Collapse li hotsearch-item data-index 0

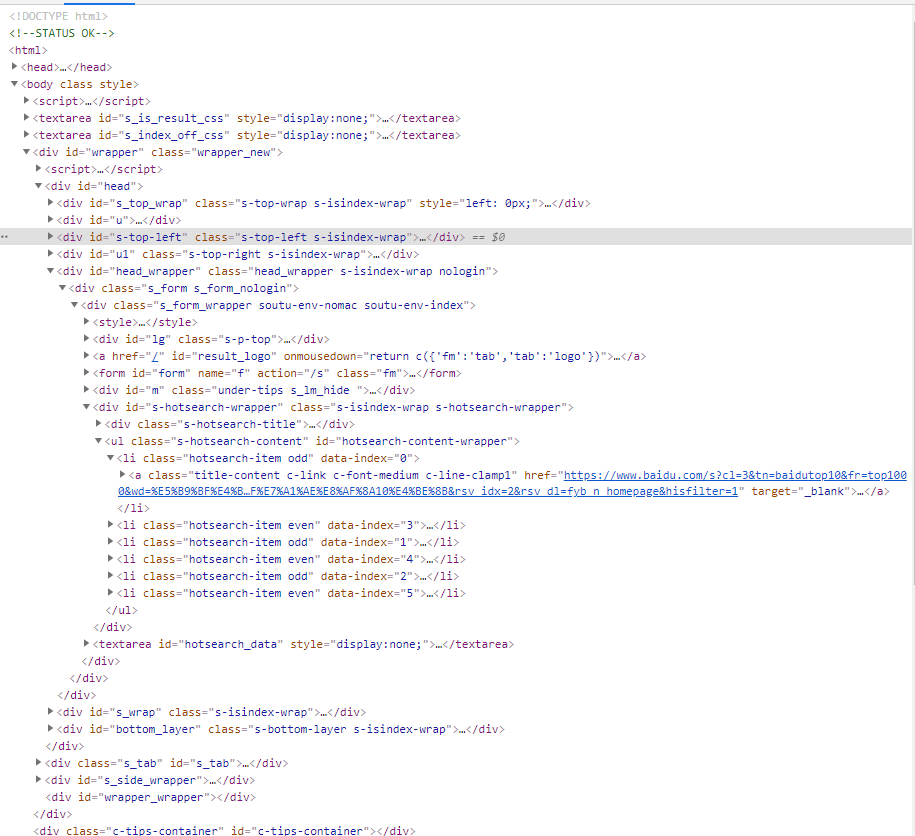click(110, 457)
